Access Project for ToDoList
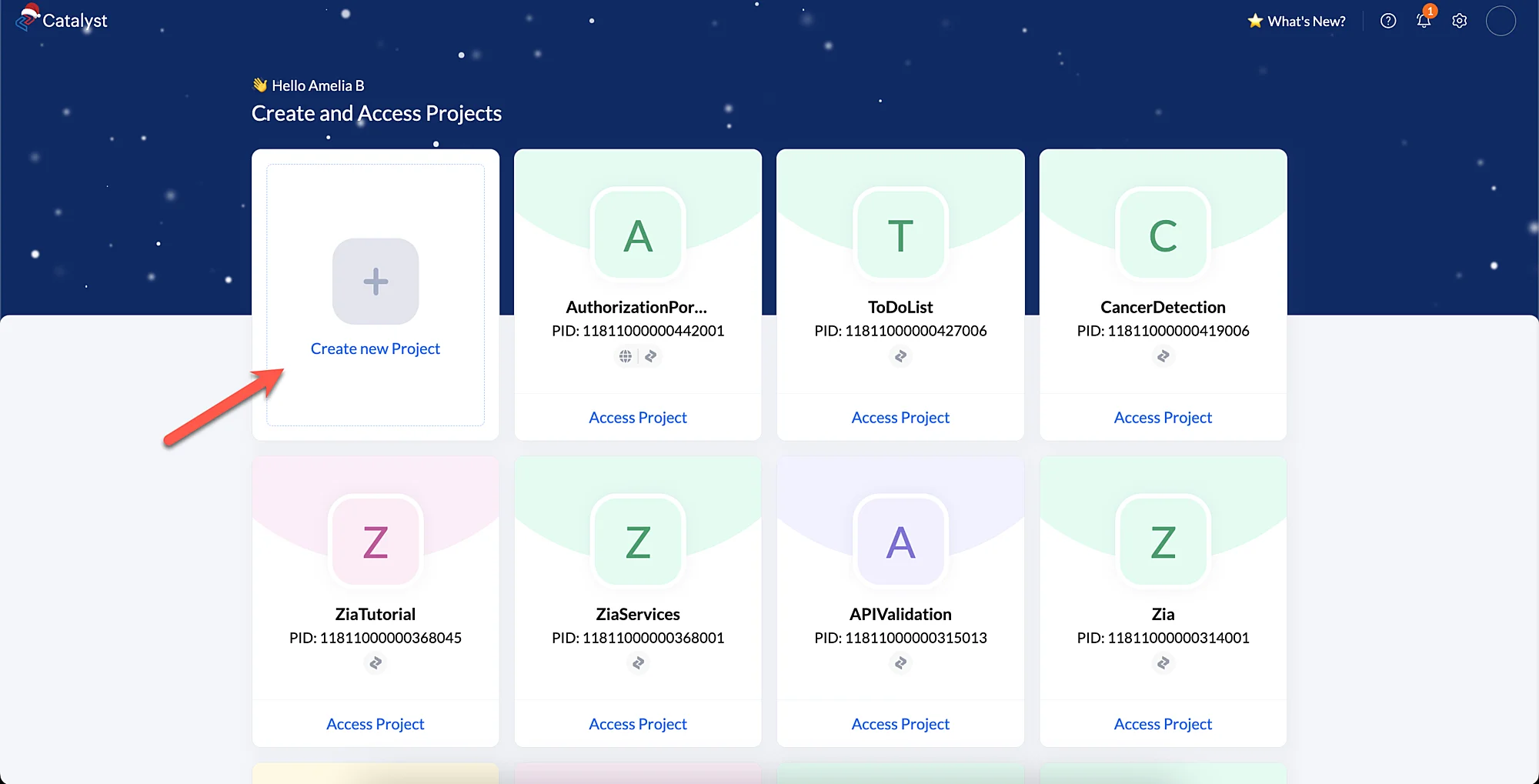Viewport: 1539px width, 784px height. click(900, 417)
